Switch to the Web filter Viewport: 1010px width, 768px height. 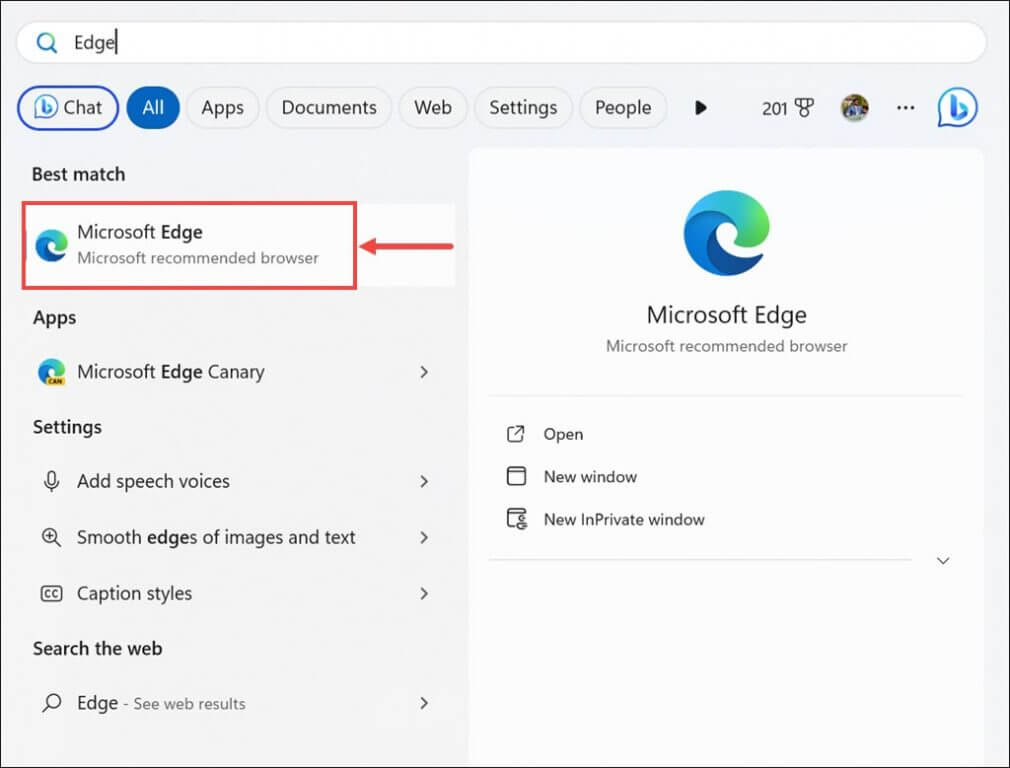(433, 108)
